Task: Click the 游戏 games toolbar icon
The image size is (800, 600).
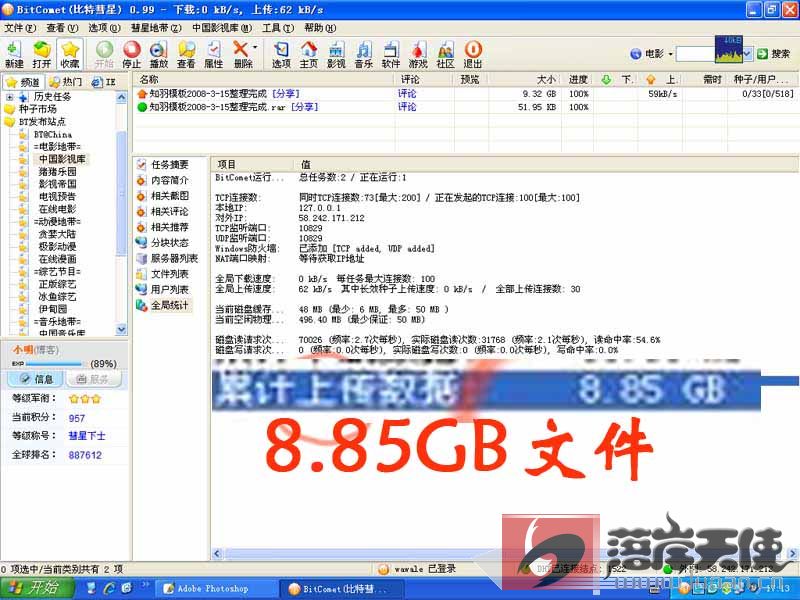Action: point(418,54)
